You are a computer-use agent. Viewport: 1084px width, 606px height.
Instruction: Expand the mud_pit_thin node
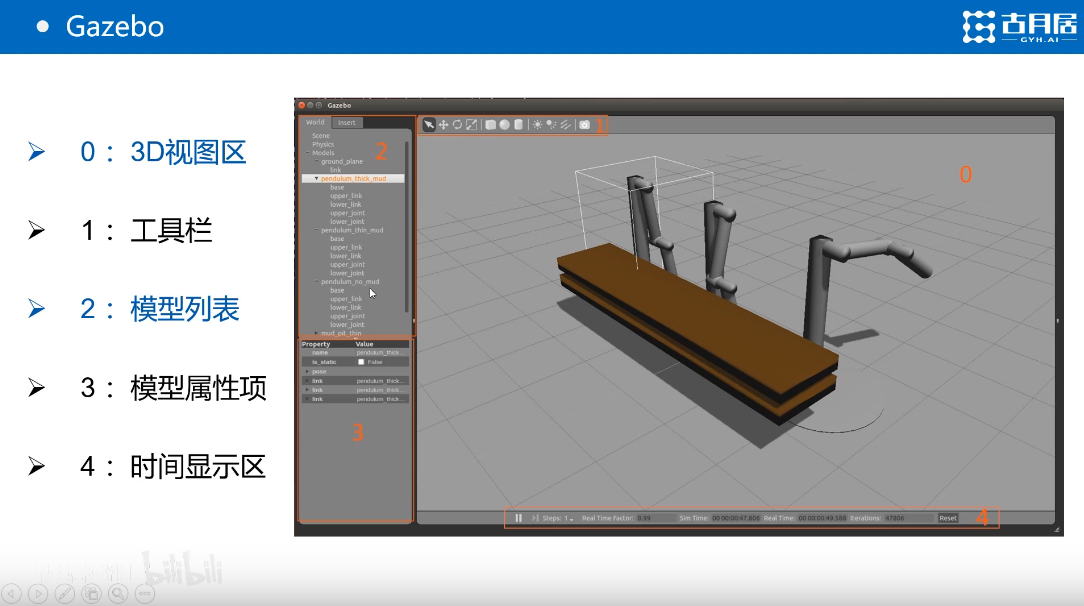(x=317, y=333)
